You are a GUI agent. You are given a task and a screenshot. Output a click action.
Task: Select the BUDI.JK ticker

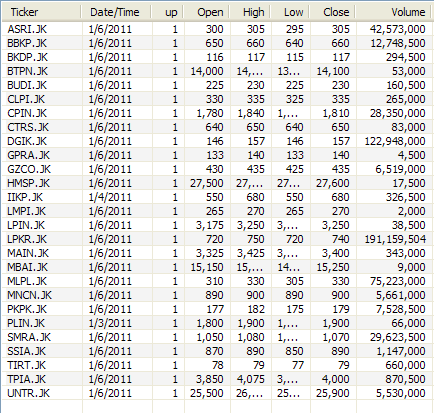coord(27,85)
